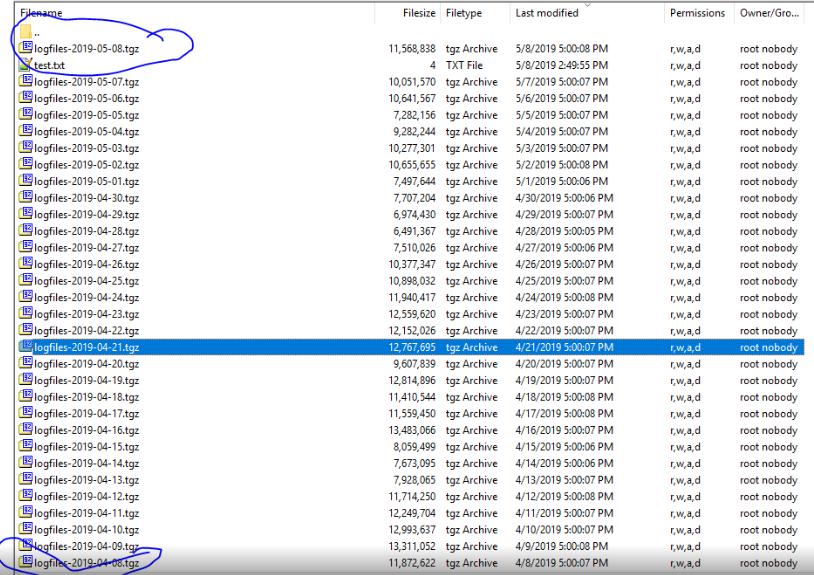This screenshot has width=814, height=575.
Task: Click filesize value 4 for test.txt
Action: coord(432,65)
